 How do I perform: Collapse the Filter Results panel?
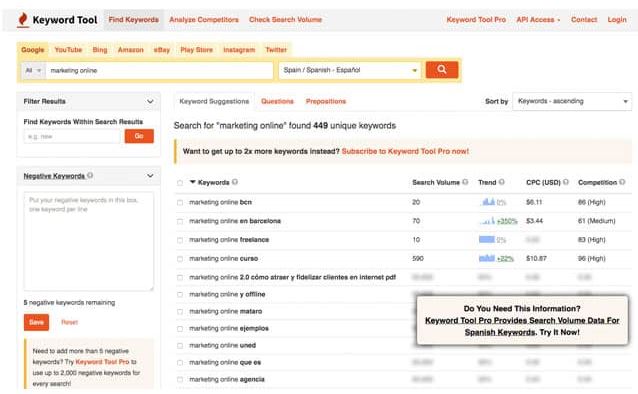pos(150,101)
